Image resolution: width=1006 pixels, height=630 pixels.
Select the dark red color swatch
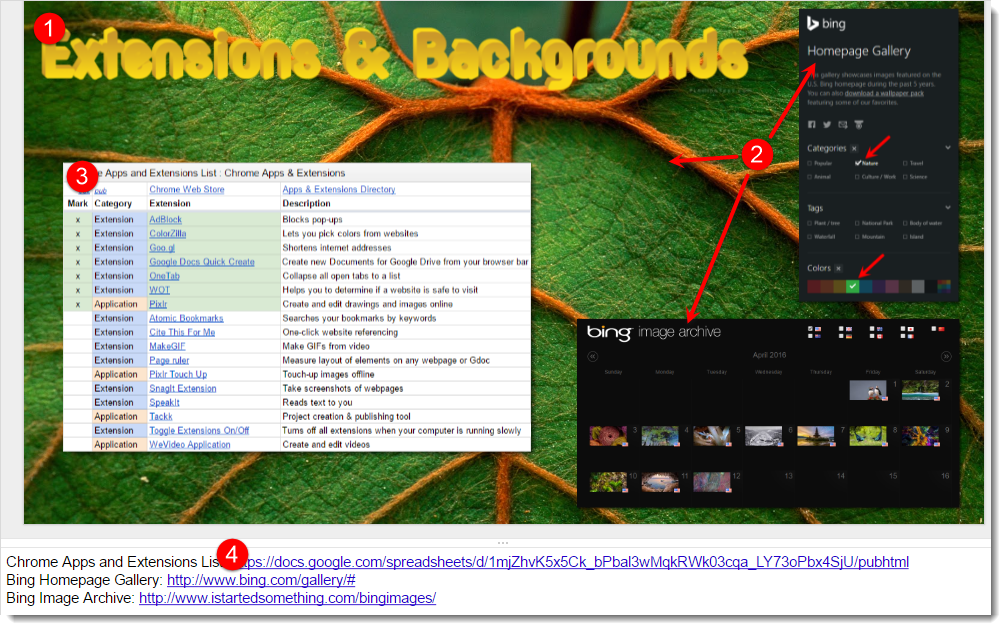814,286
